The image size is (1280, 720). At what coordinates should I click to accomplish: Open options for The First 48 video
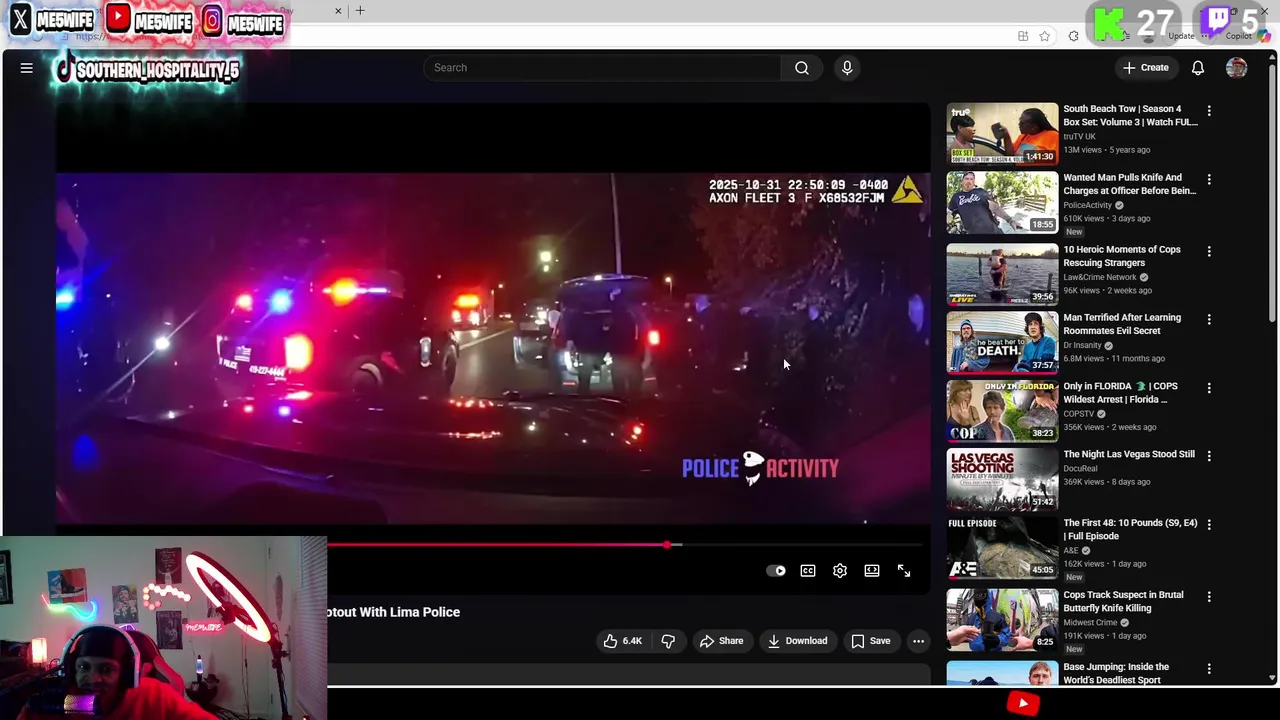(x=1209, y=525)
